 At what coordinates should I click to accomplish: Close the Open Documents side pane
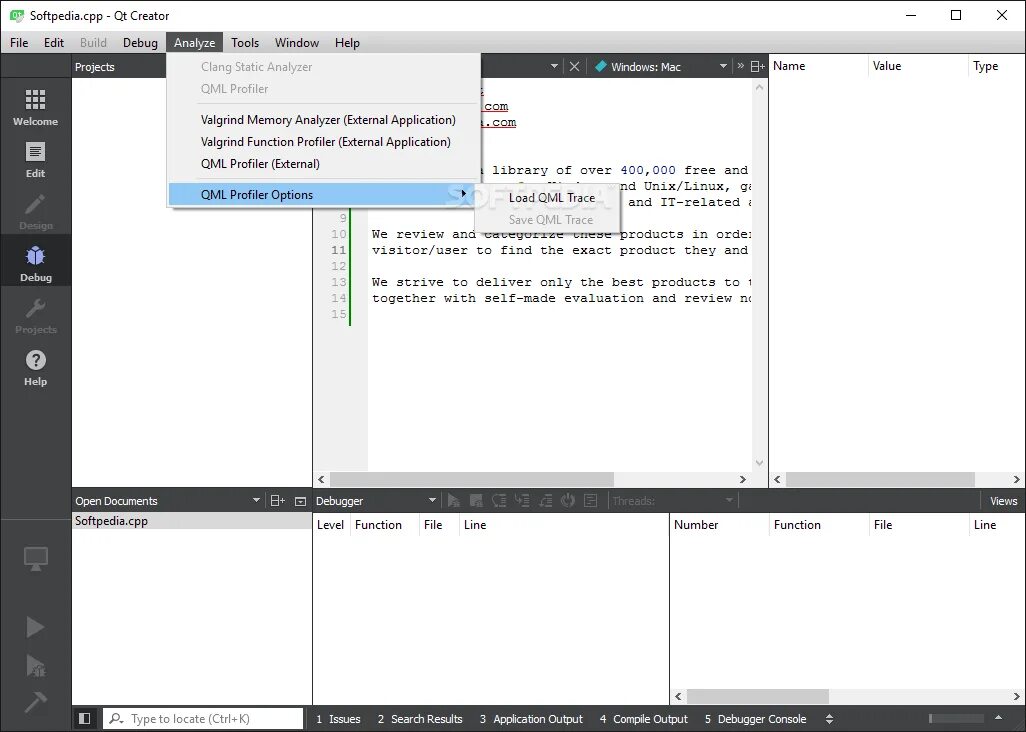[300, 501]
